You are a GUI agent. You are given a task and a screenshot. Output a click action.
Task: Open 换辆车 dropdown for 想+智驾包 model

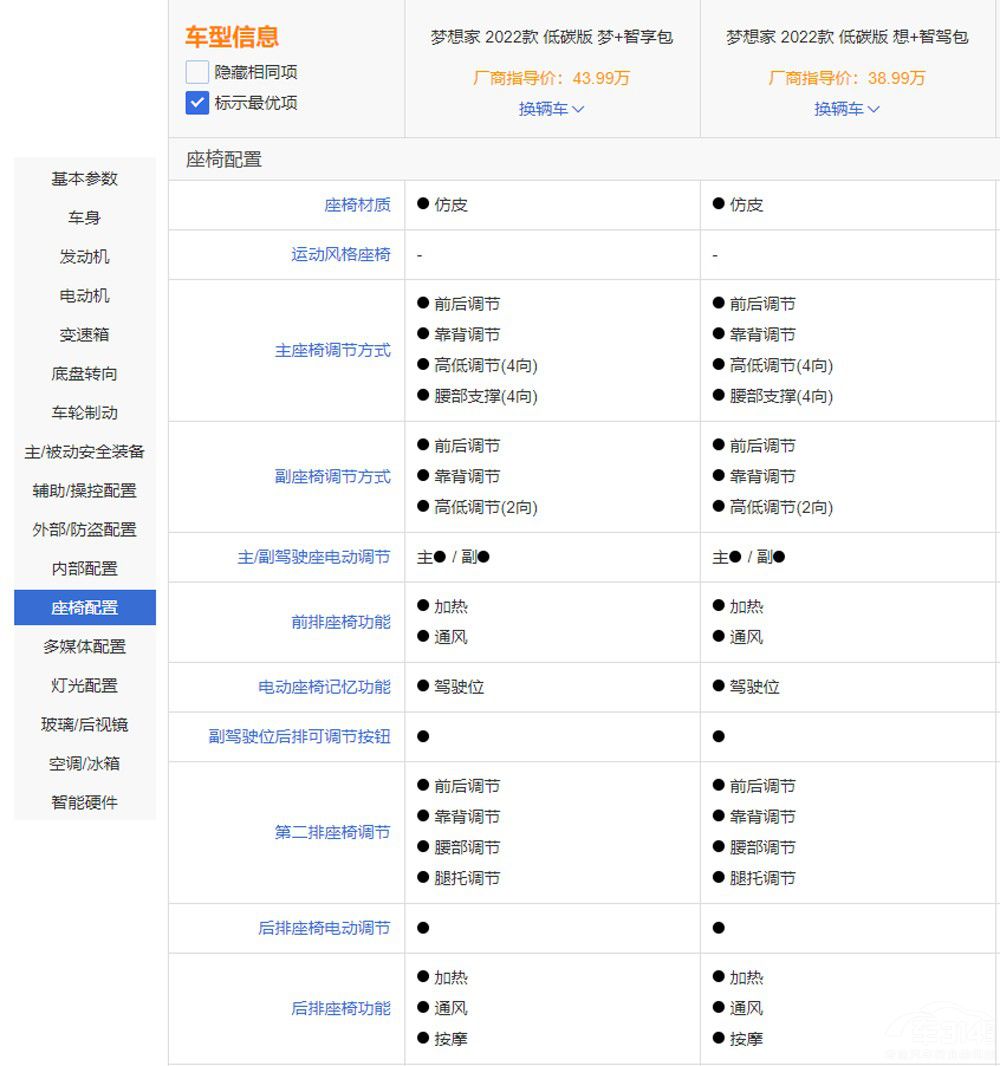[x=846, y=109]
